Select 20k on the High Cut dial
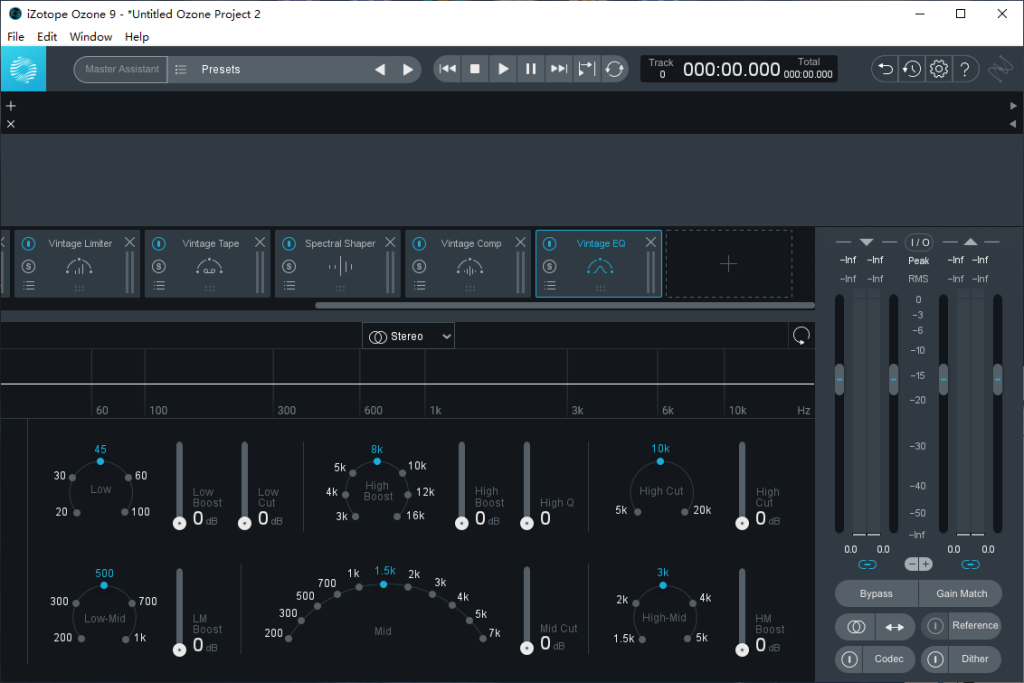 pos(684,512)
